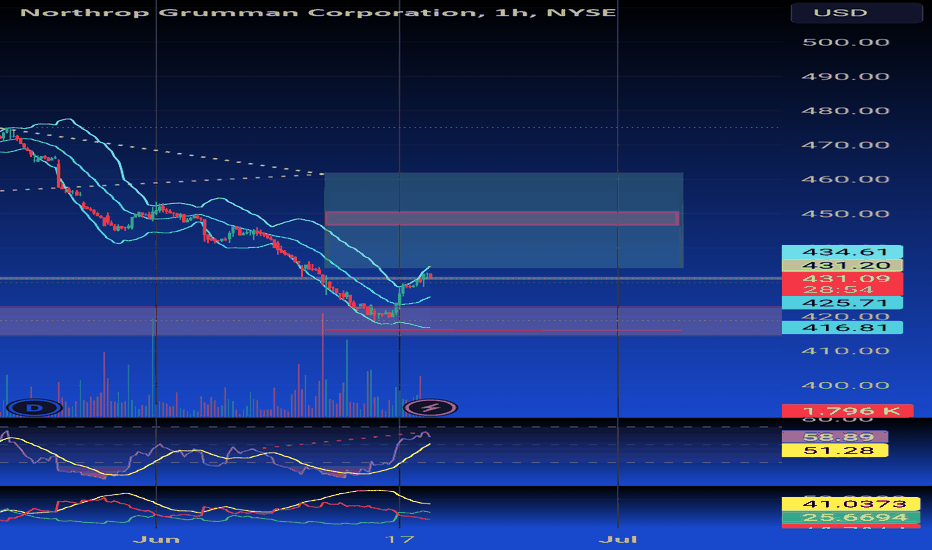This screenshot has width=932, height=550.
Task: Click the 410.00 price axis label
Action: [845, 351]
